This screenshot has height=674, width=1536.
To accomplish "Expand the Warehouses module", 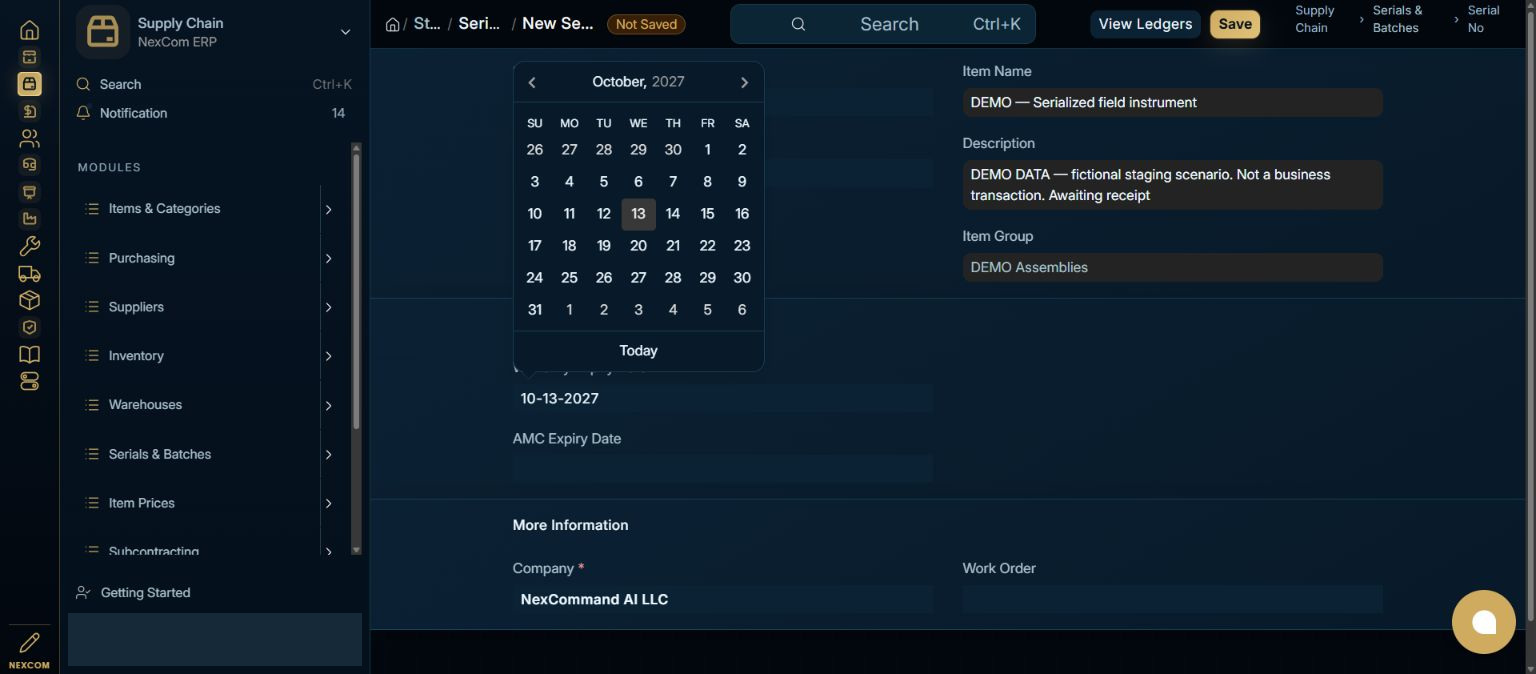I will pos(328,405).
